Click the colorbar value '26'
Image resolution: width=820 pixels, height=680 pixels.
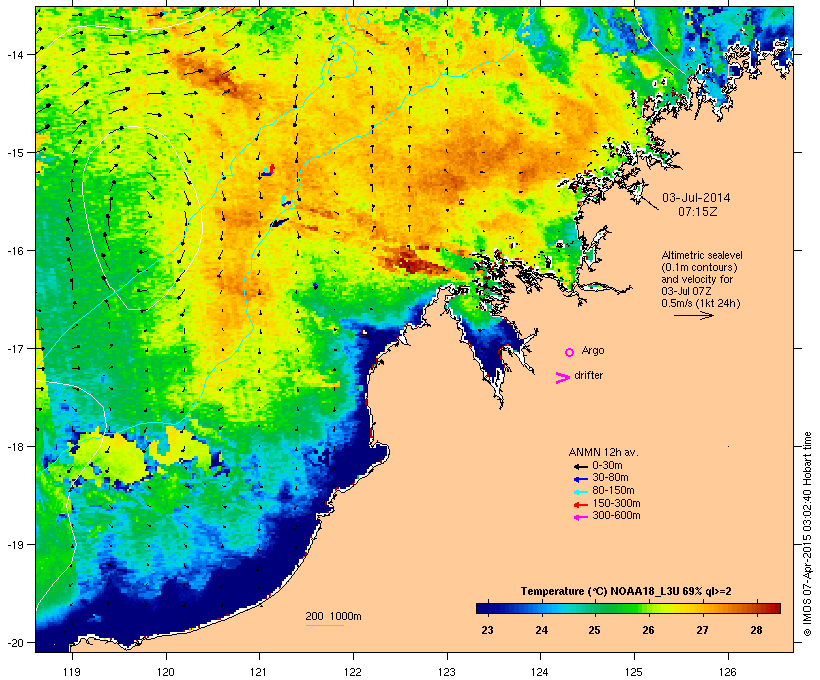(x=648, y=630)
